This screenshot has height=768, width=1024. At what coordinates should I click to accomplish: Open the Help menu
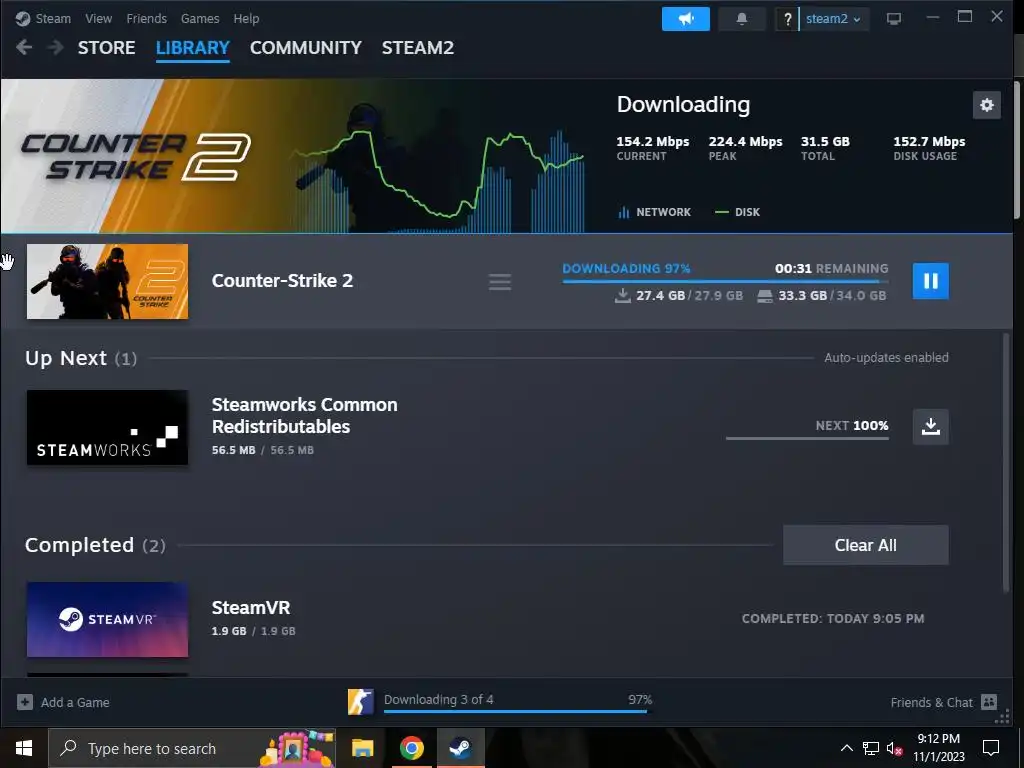point(246,19)
